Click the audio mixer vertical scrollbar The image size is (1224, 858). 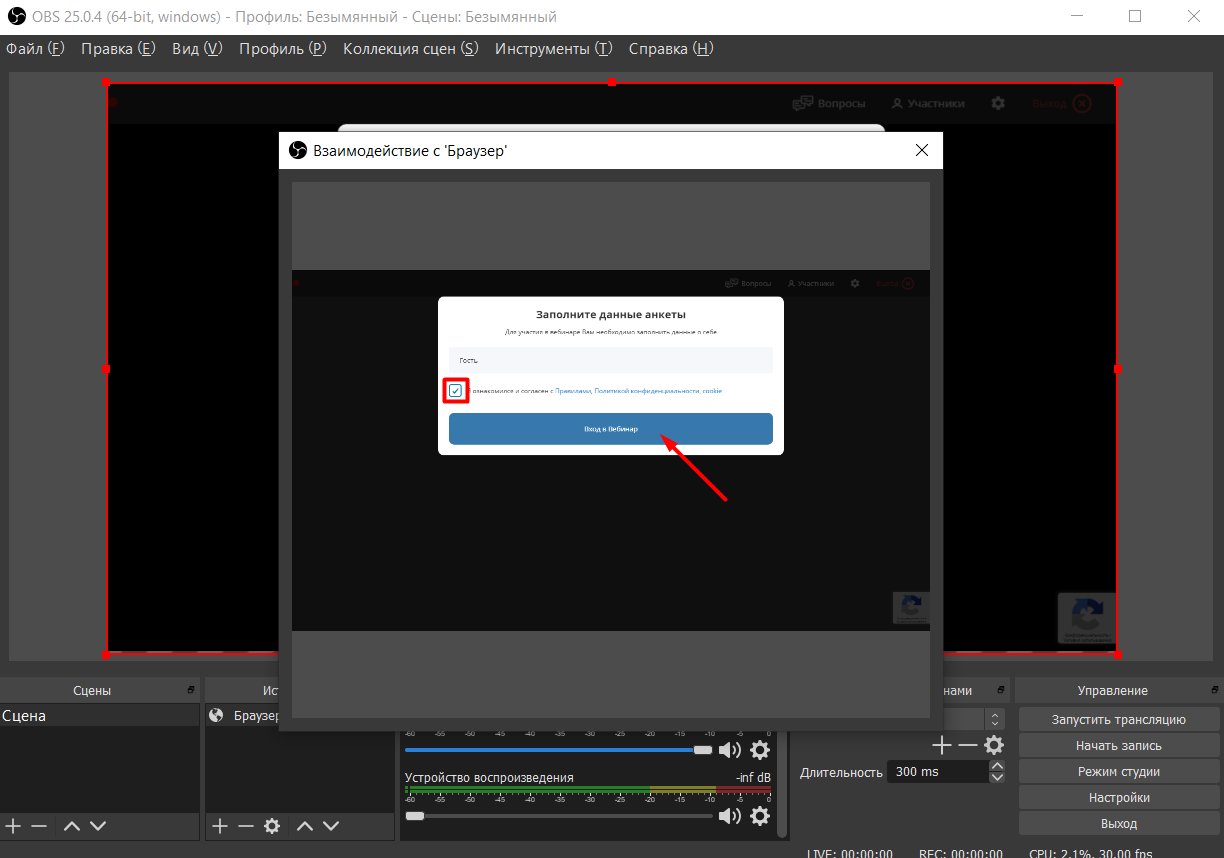(x=782, y=784)
